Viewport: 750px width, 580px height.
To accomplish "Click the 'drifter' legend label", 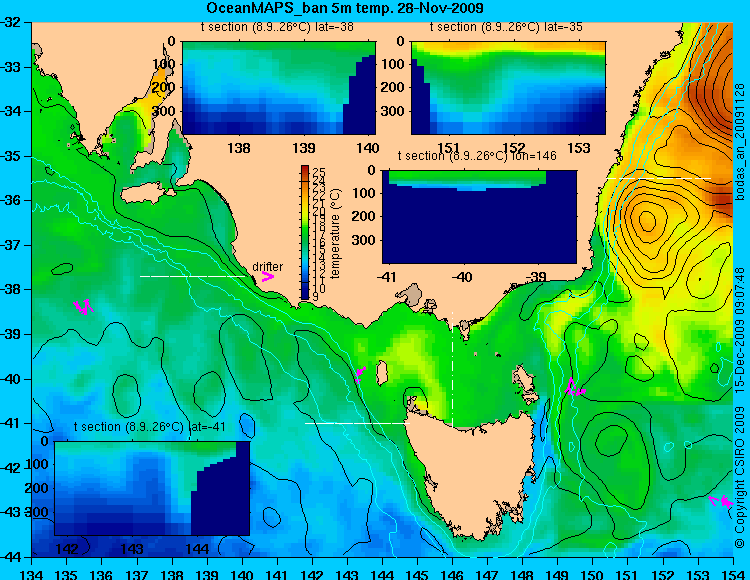I will point(267,266).
